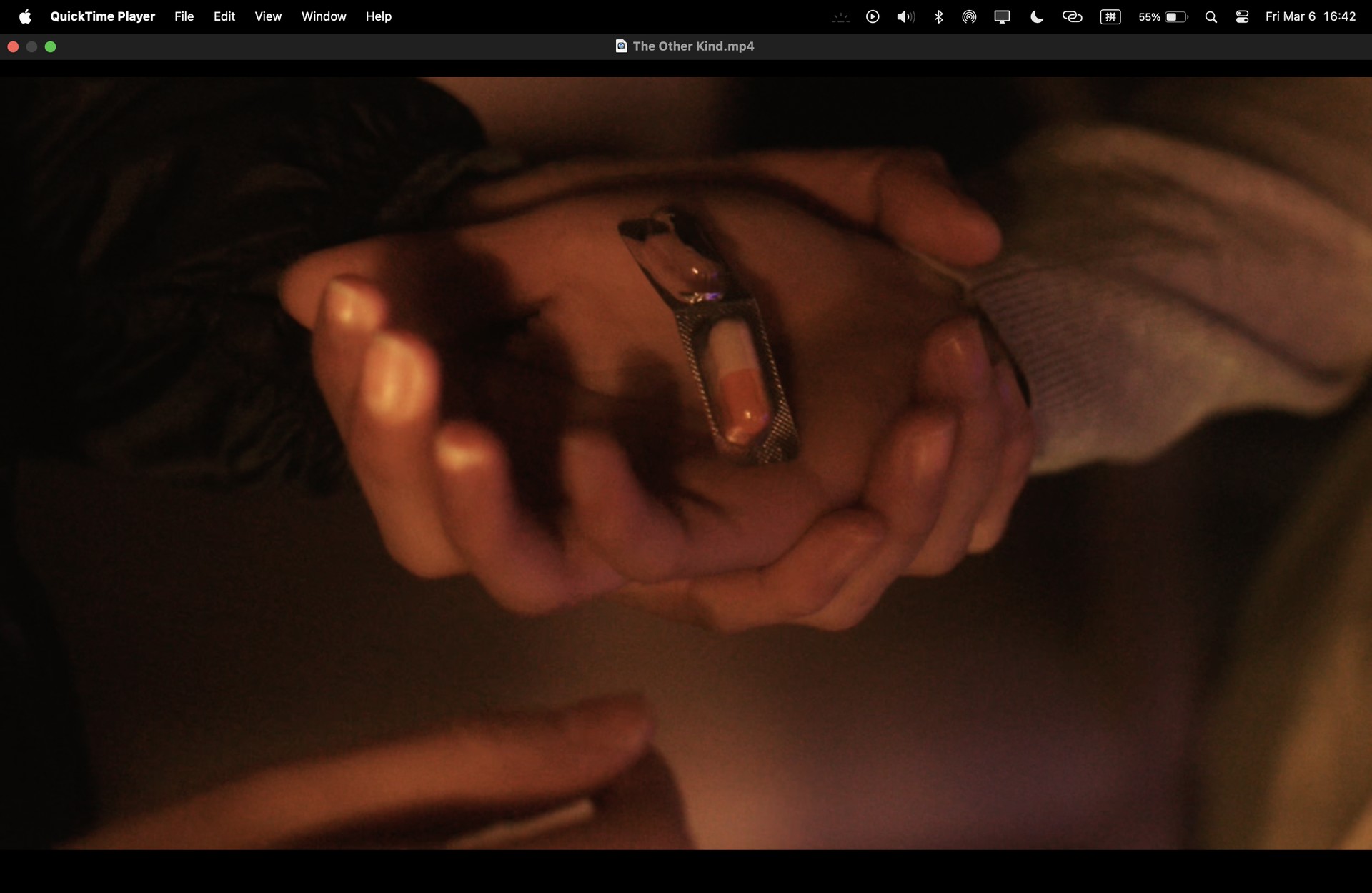Click the dotted status icon left of Now Playing

(x=841, y=16)
